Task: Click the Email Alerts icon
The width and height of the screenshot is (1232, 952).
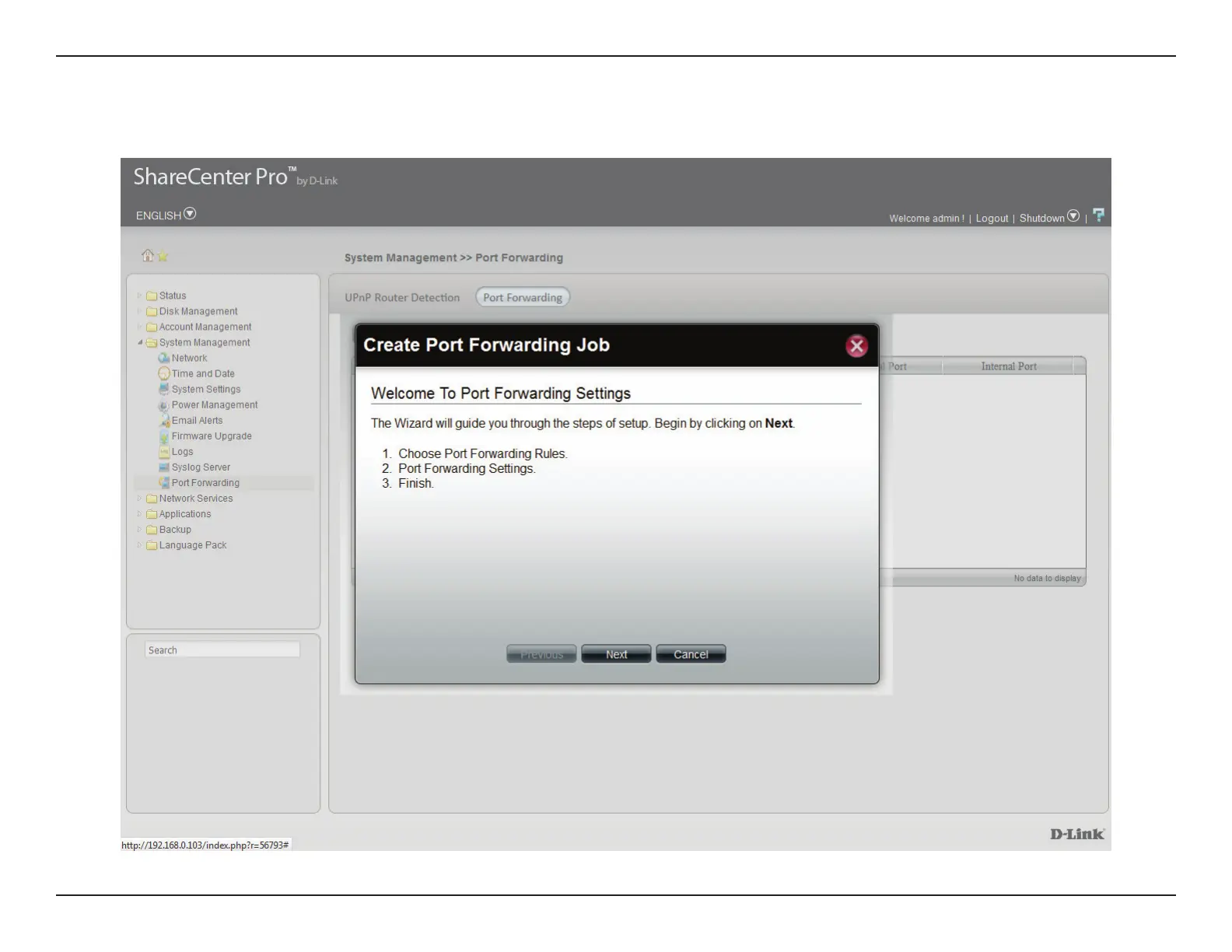Action: coord(164,421)
